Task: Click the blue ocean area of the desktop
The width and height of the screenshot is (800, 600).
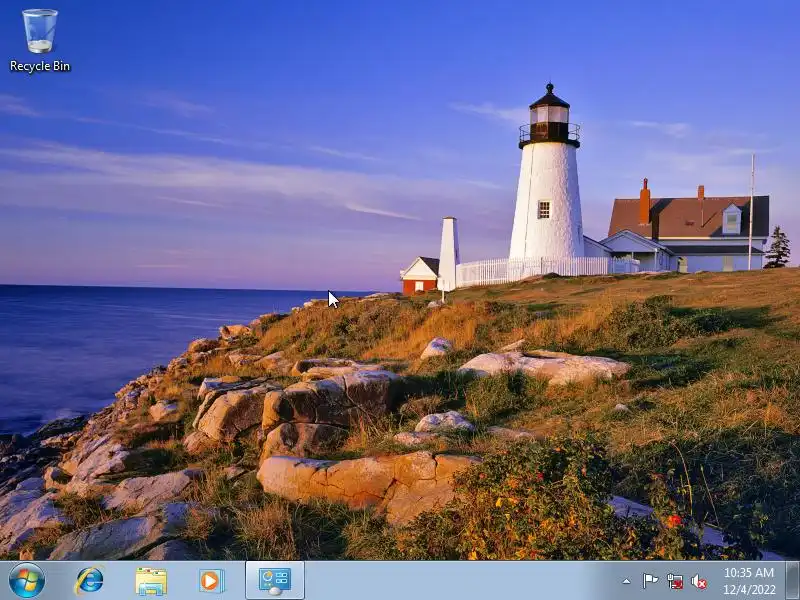Action: 128,347
